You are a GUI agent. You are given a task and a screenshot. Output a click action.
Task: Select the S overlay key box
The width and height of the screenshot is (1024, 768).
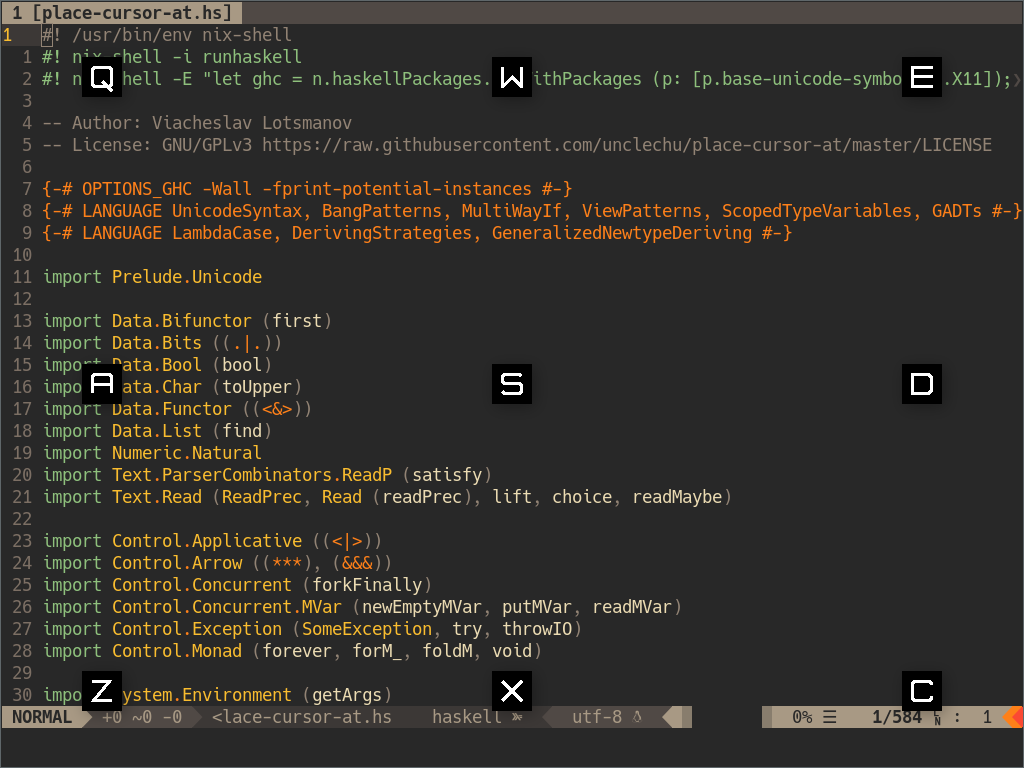pos(512,384)
